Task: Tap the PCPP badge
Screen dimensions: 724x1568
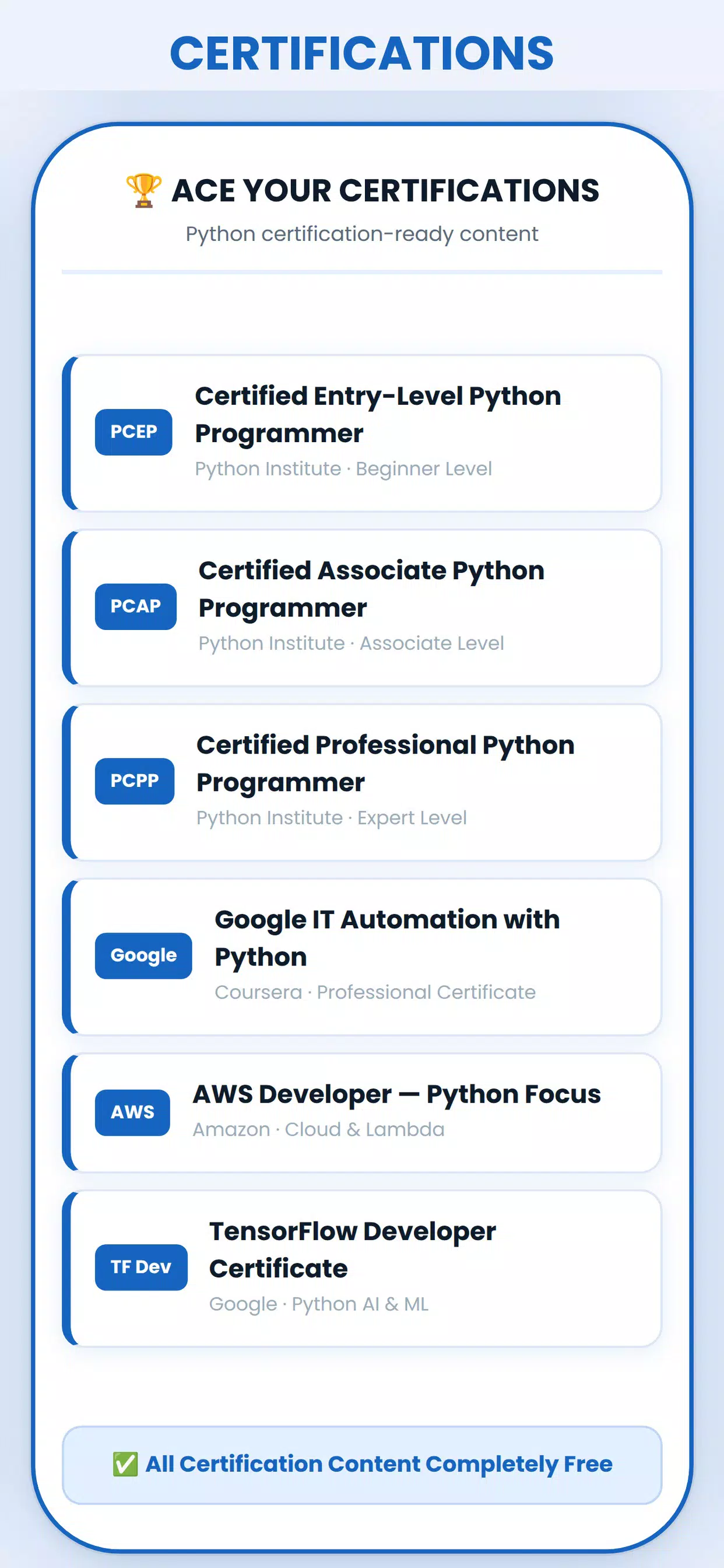Action: click(x=135, y=781)
